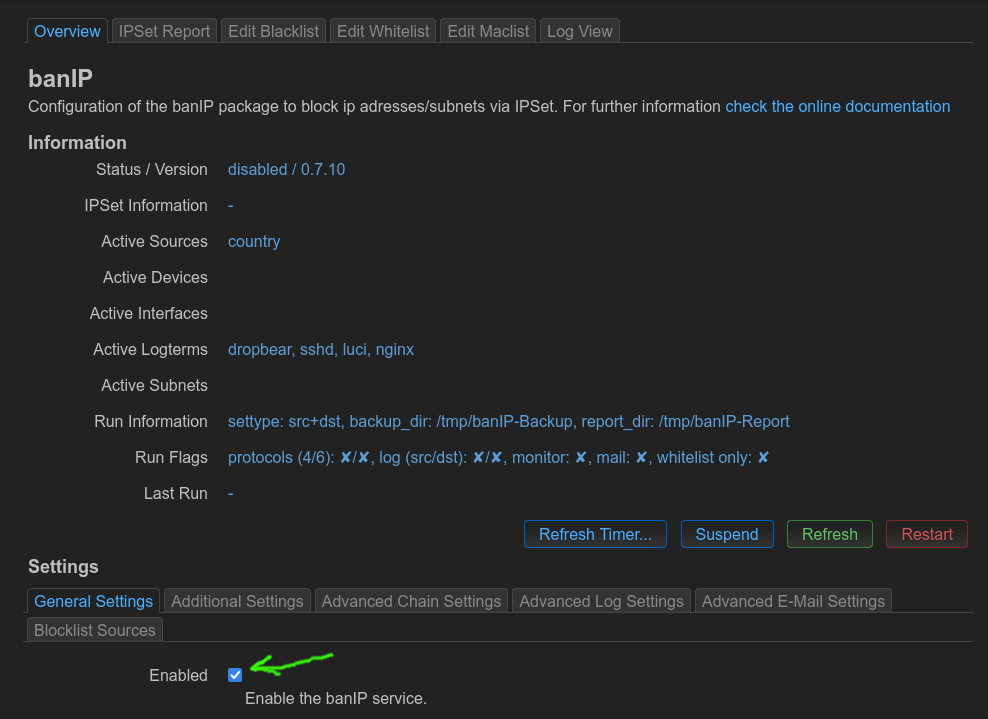Switch to the Blocklist Sources tab

tap(94, 629)
